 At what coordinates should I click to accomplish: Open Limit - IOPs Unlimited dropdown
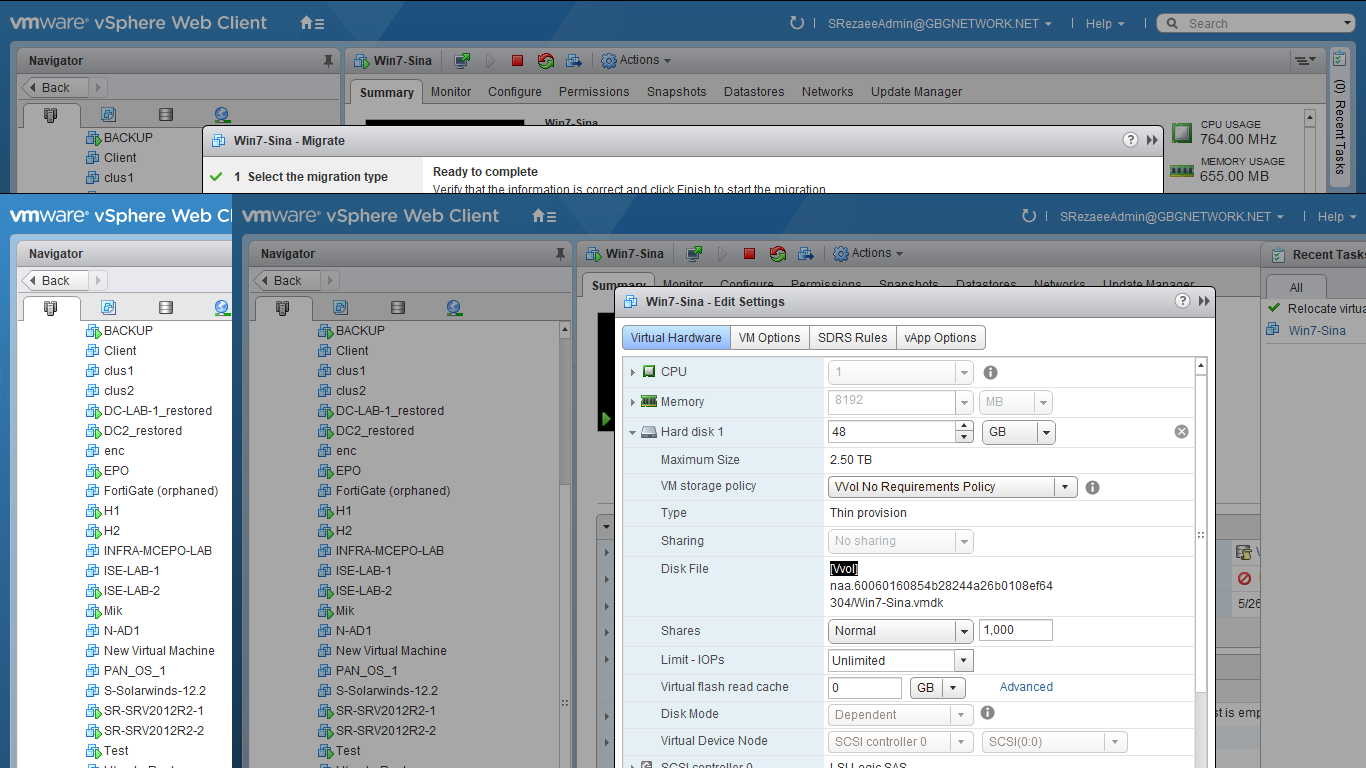[901, 661]
